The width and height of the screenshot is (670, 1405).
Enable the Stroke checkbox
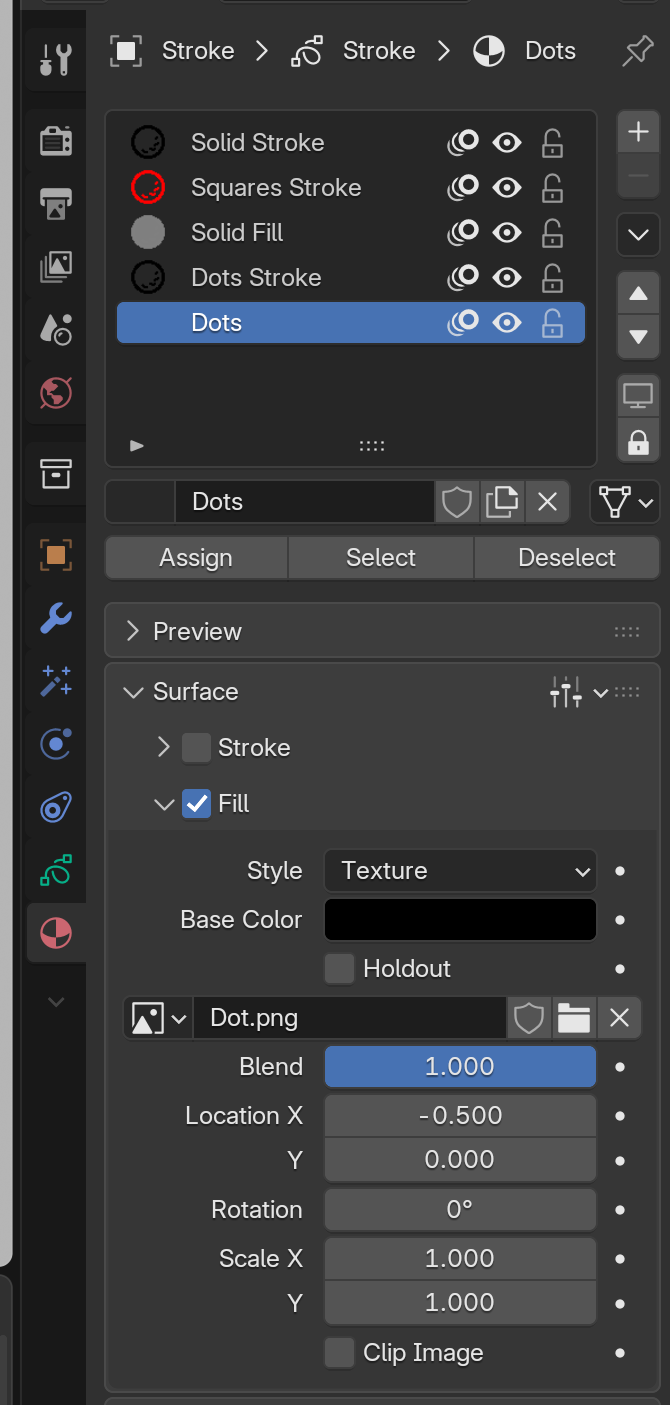pos(196,748)
